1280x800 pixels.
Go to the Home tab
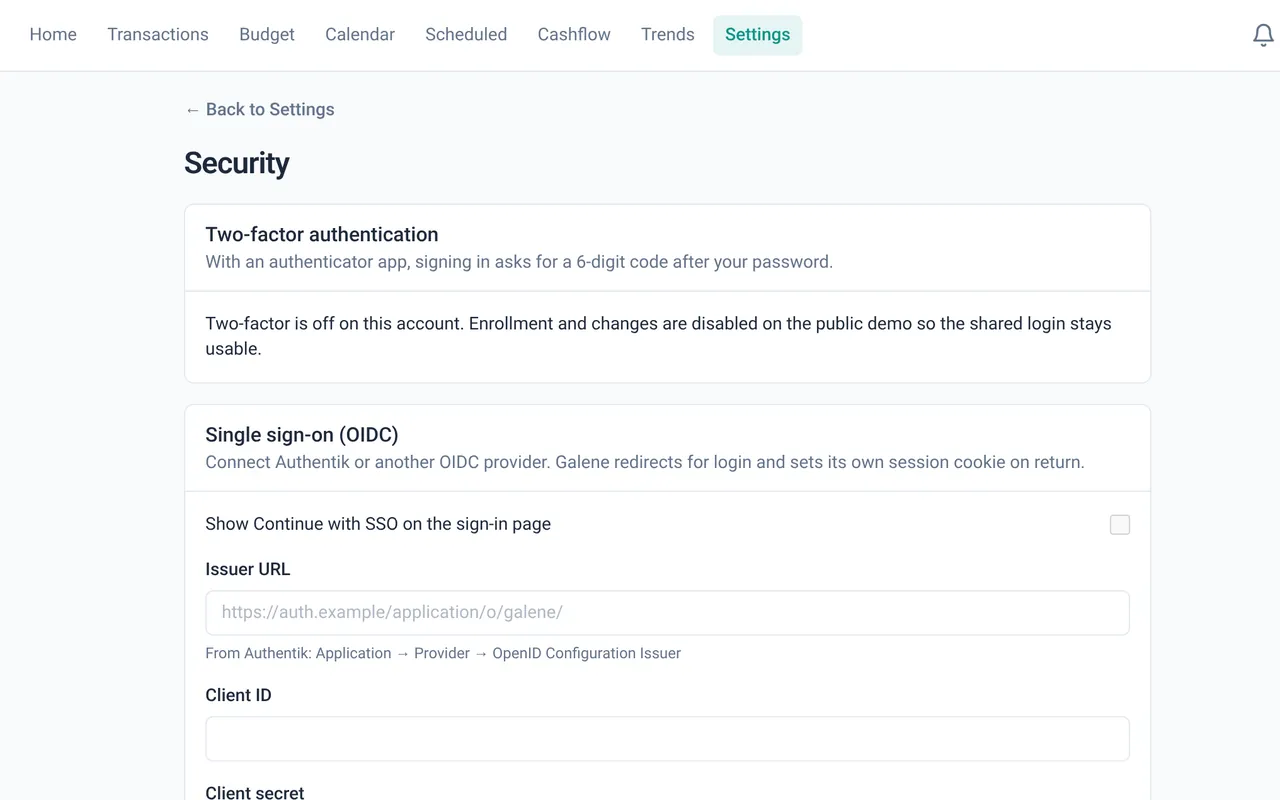coord(53,35)
